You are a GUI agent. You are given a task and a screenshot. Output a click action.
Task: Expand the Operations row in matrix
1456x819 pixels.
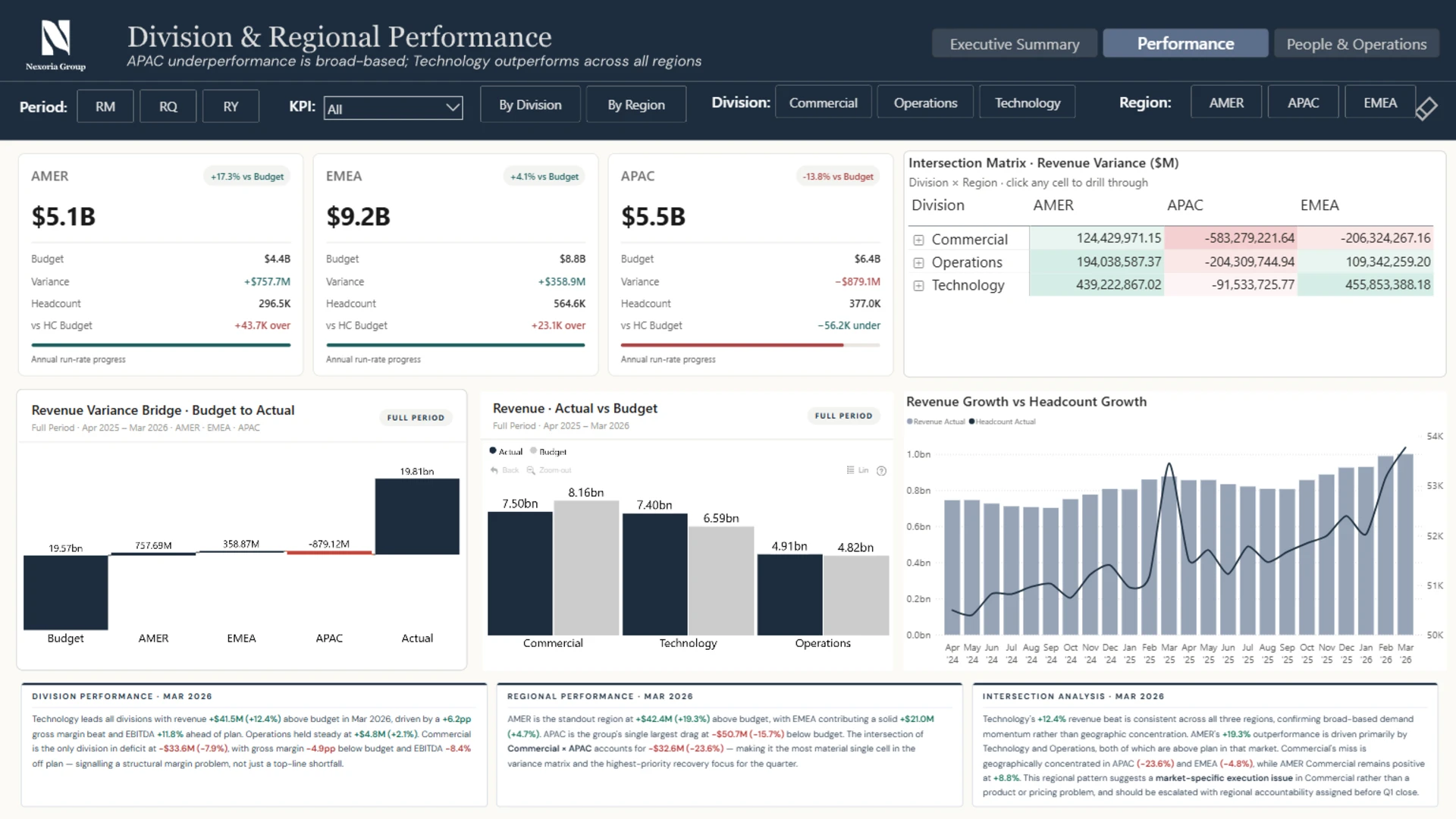pyautogui.click(x=918, y=263)
